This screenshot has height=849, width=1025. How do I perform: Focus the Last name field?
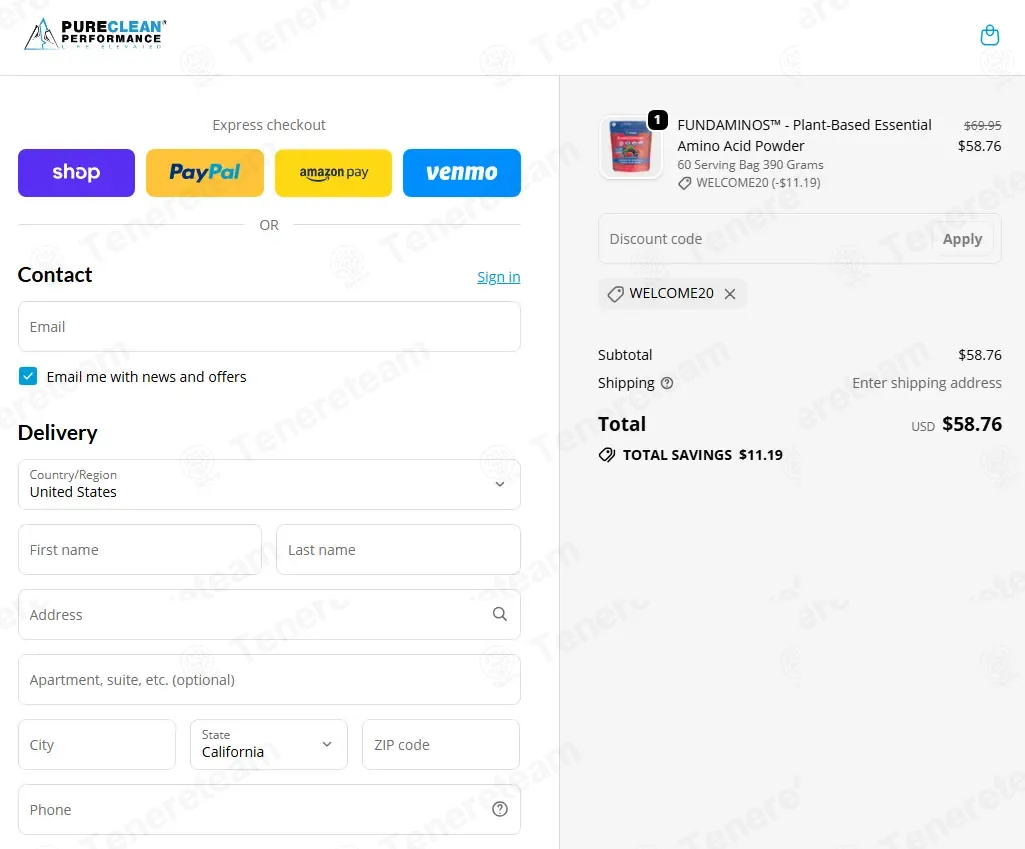[x=398, y=550]
